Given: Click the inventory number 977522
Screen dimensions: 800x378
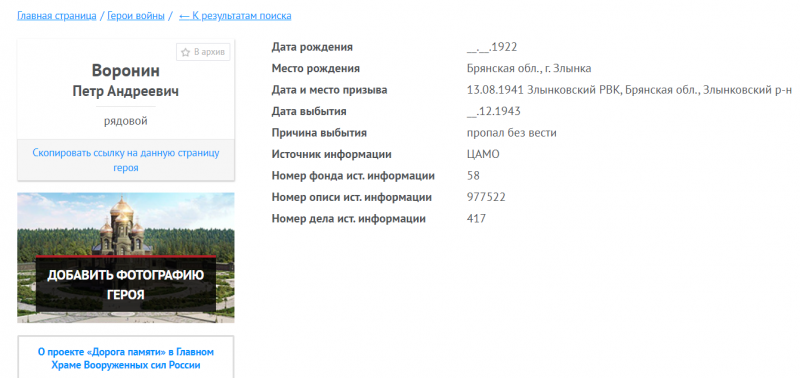Looking at the screenshot, I should pyautogui.click(x=486, y=197).
